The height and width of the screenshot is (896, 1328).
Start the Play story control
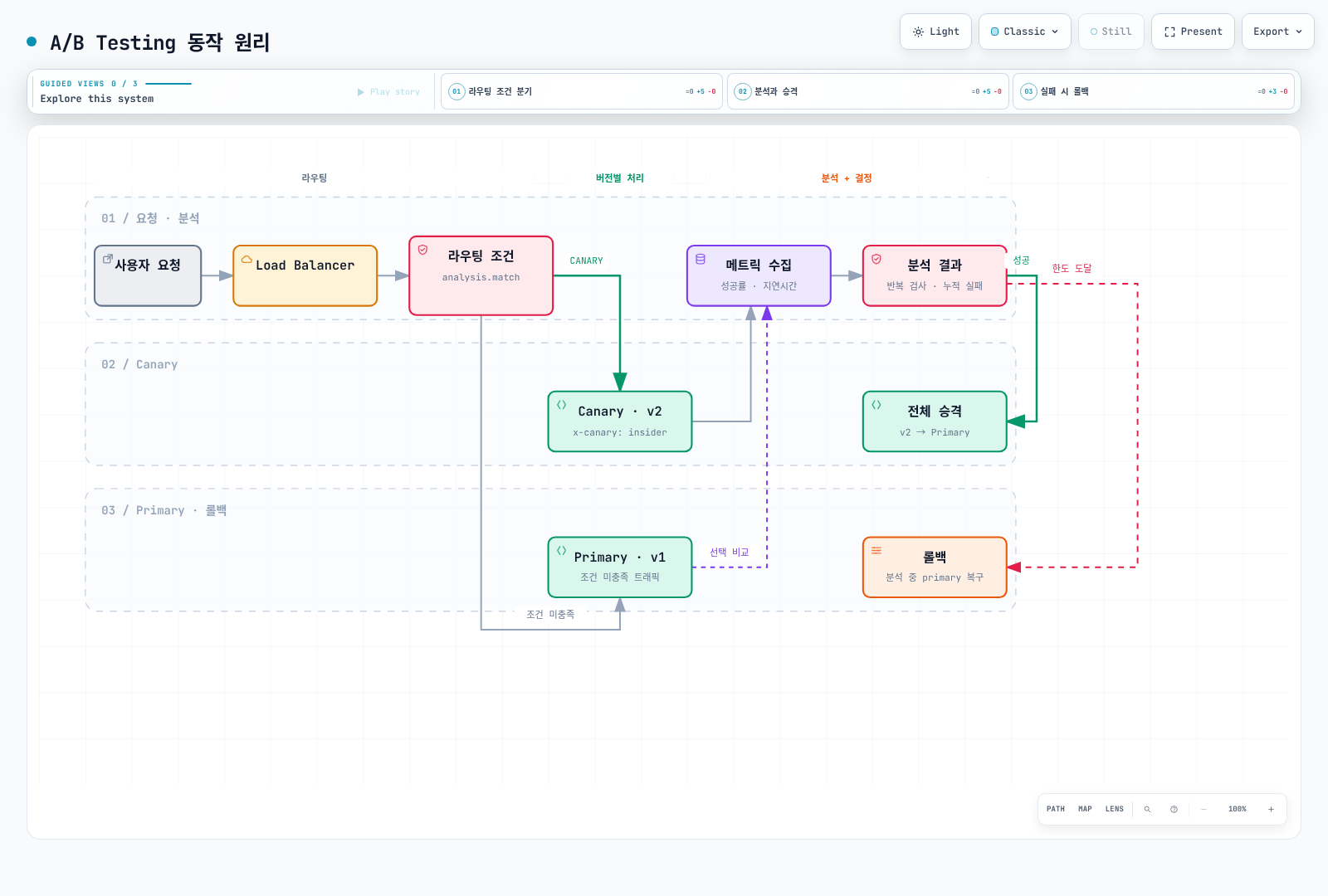point(388,92)
